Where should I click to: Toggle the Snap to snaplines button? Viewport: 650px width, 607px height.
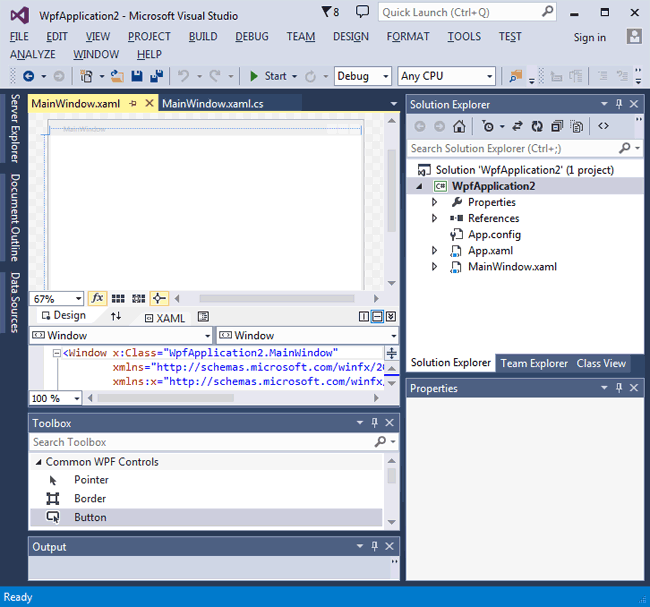tap(159, 298)
